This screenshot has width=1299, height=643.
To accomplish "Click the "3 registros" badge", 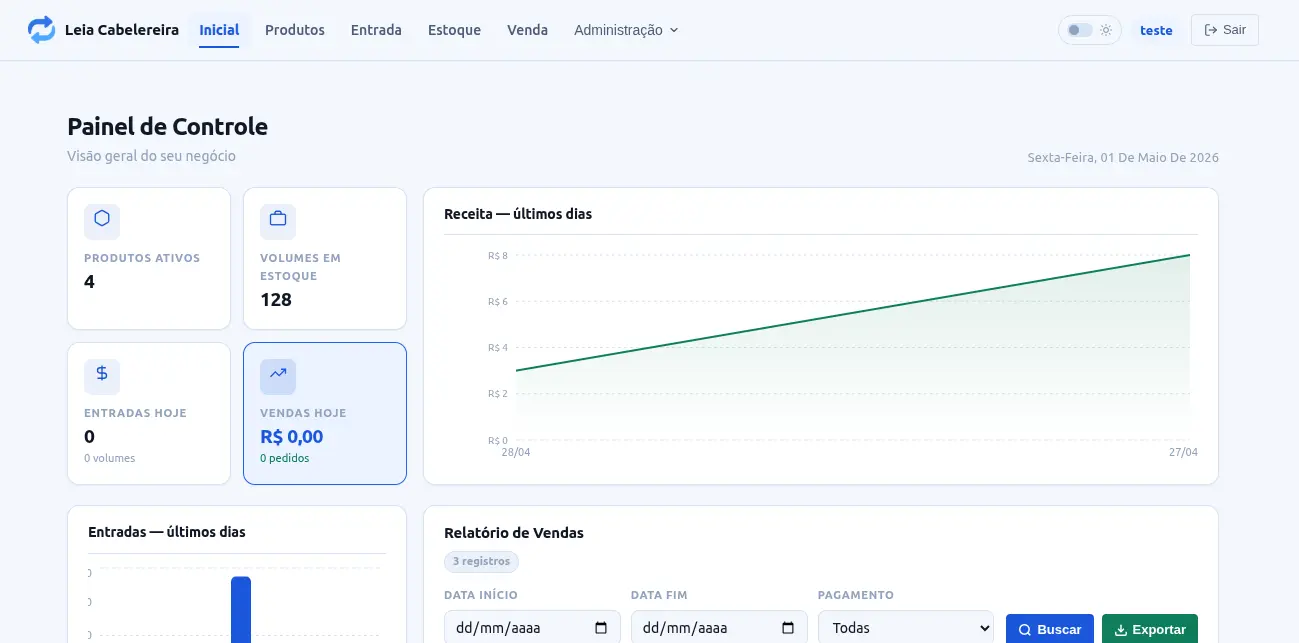I will (x=481, y=561).
